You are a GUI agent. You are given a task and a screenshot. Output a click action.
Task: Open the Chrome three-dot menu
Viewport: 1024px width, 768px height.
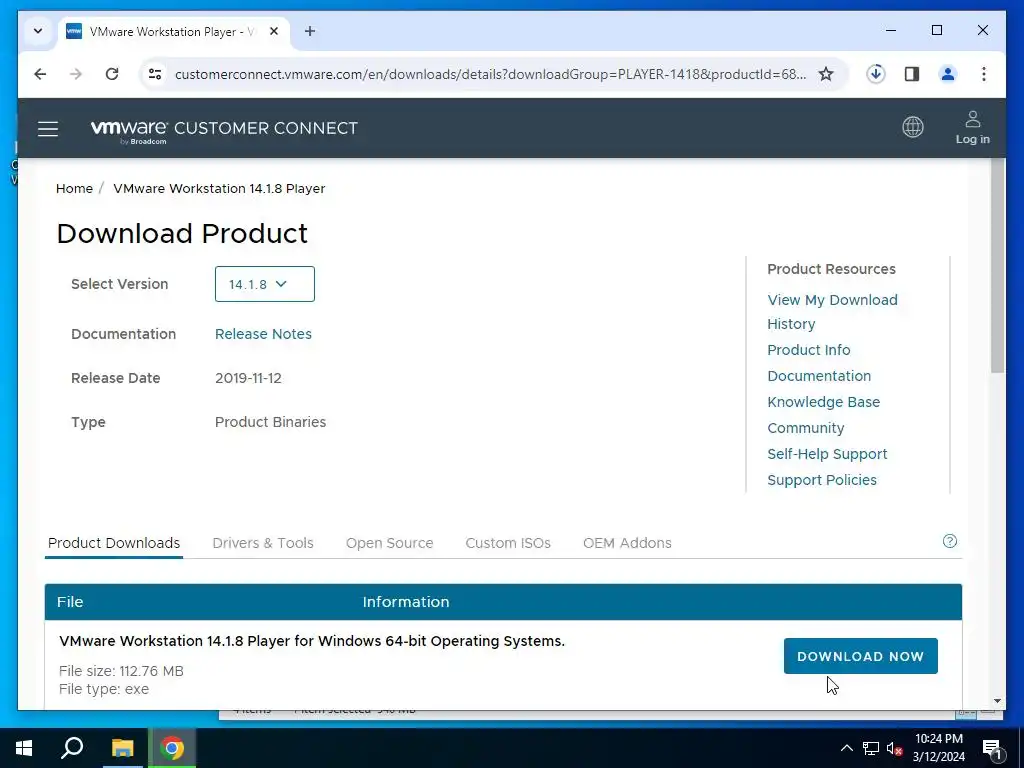click(x=984, y=74)
